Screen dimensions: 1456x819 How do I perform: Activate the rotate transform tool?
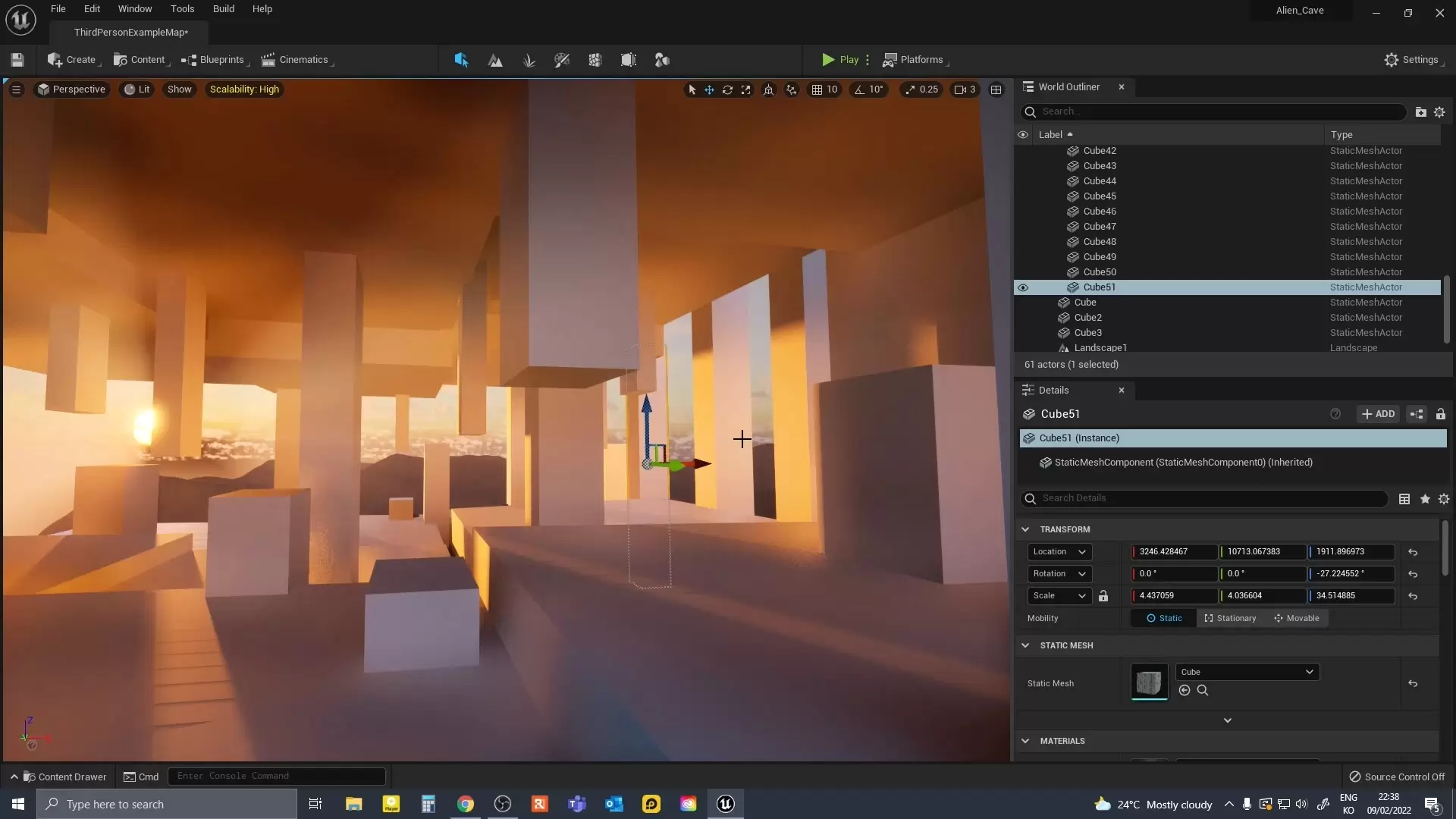pyautogui.click(x=727, y=89)
